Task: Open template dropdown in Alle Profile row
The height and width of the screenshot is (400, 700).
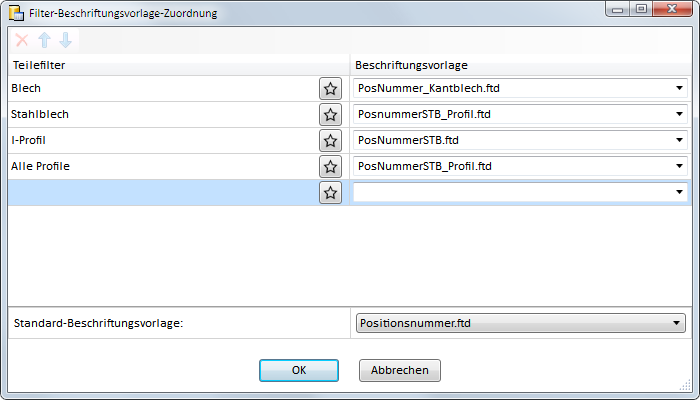Action: pyautogui.click(x=520, y=166)
